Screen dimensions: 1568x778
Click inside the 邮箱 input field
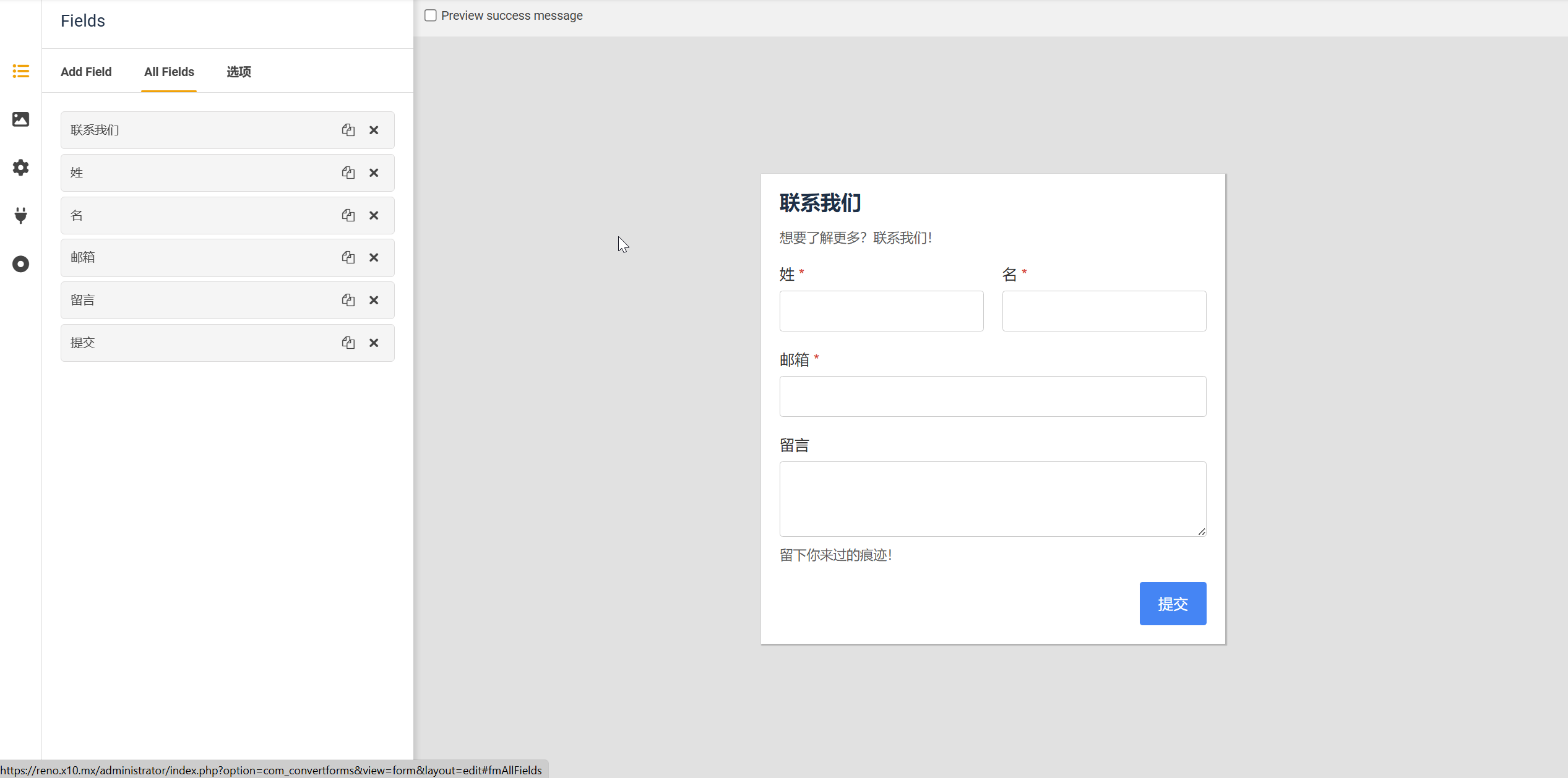point(993,396)
